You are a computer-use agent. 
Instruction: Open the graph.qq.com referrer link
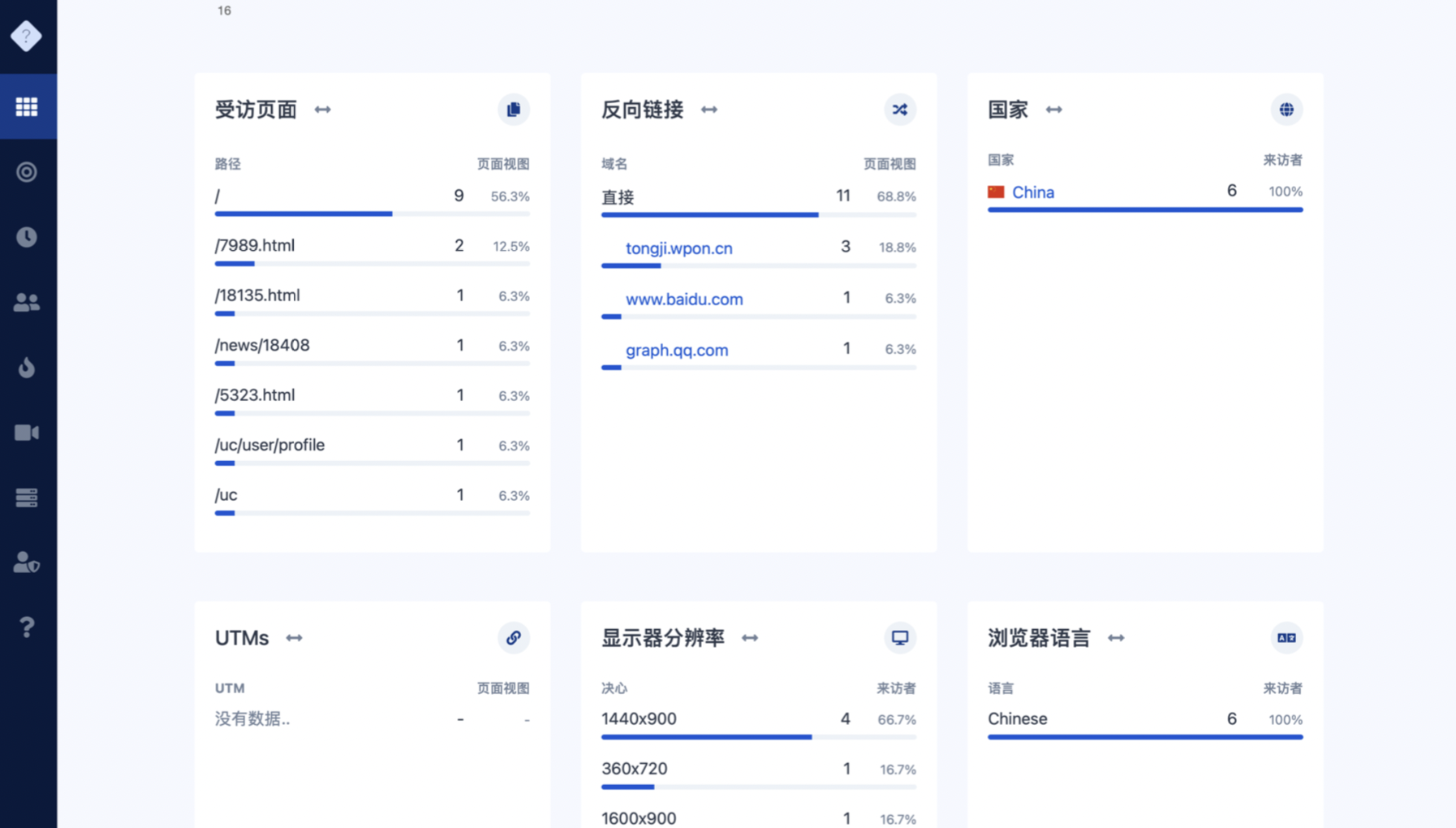pyautogui.click(x=677, y=351)
